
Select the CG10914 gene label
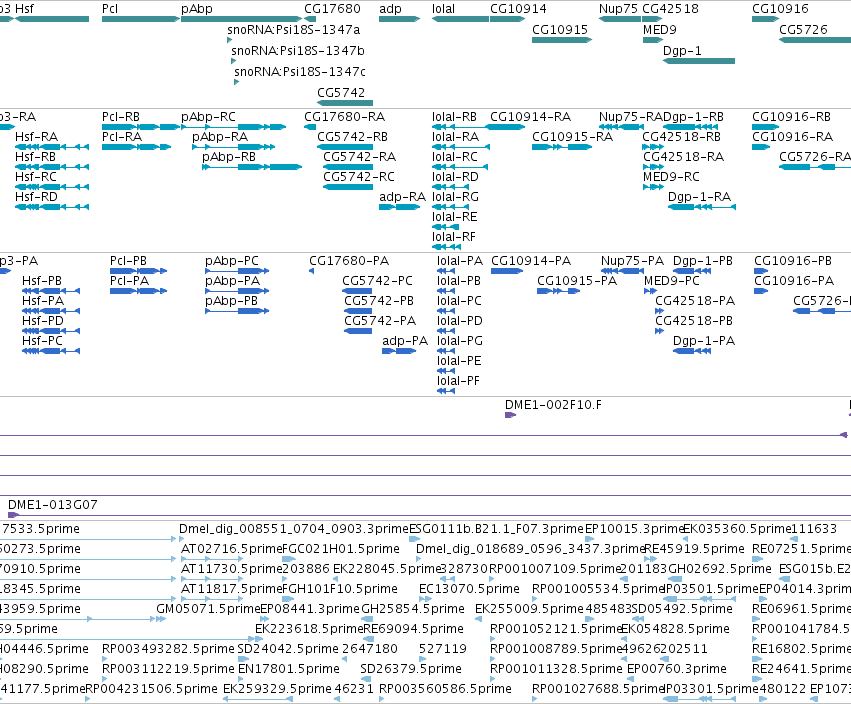(518, 9)
